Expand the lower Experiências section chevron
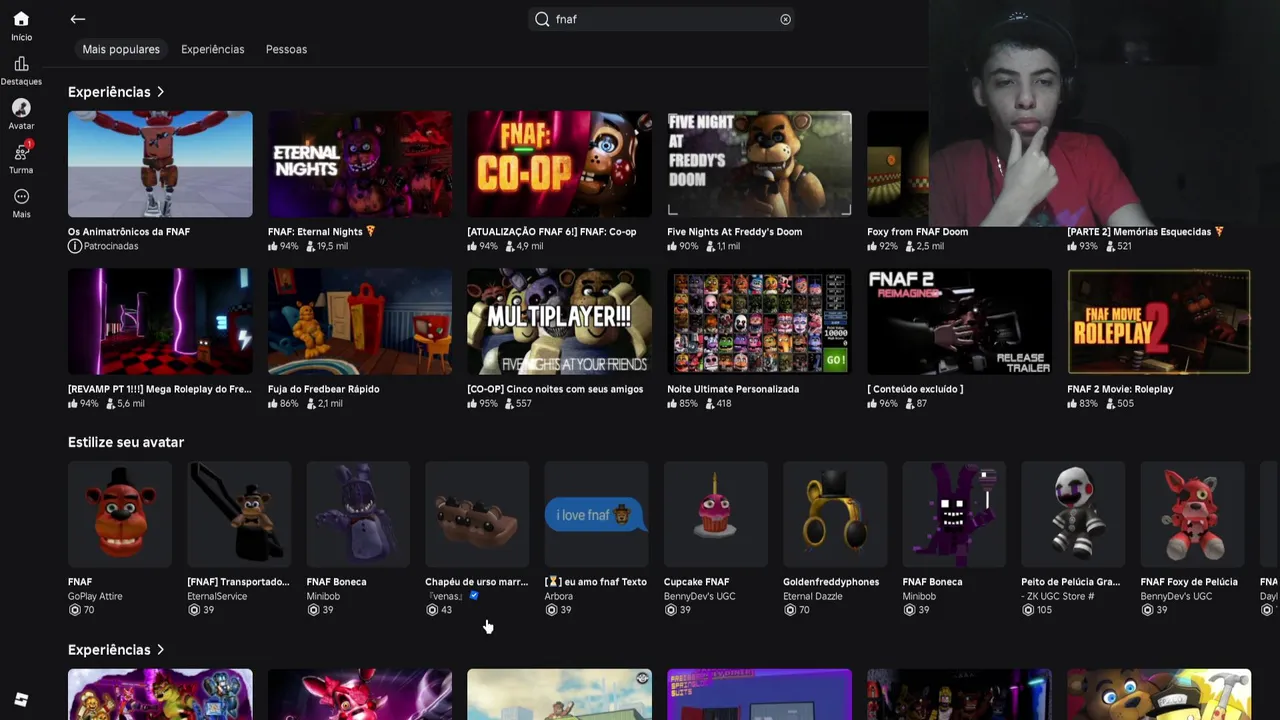1280x720 pixels. [160, 650]
